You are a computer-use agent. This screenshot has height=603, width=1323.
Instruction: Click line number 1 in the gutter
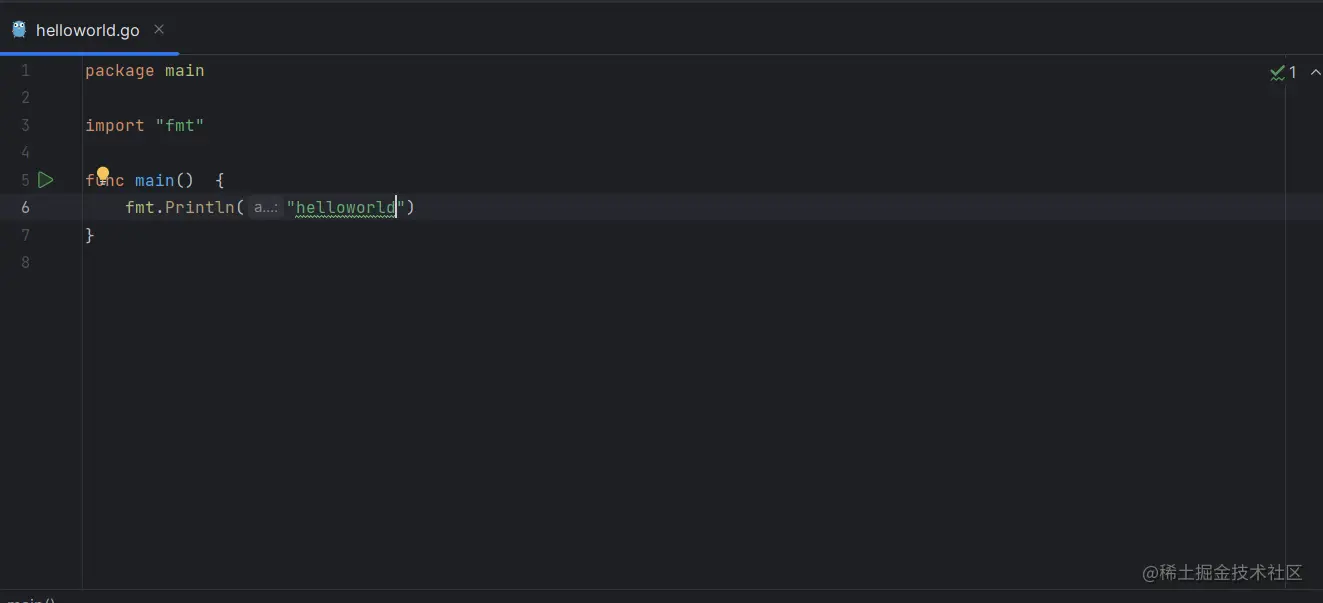click(x=25, y=71)
